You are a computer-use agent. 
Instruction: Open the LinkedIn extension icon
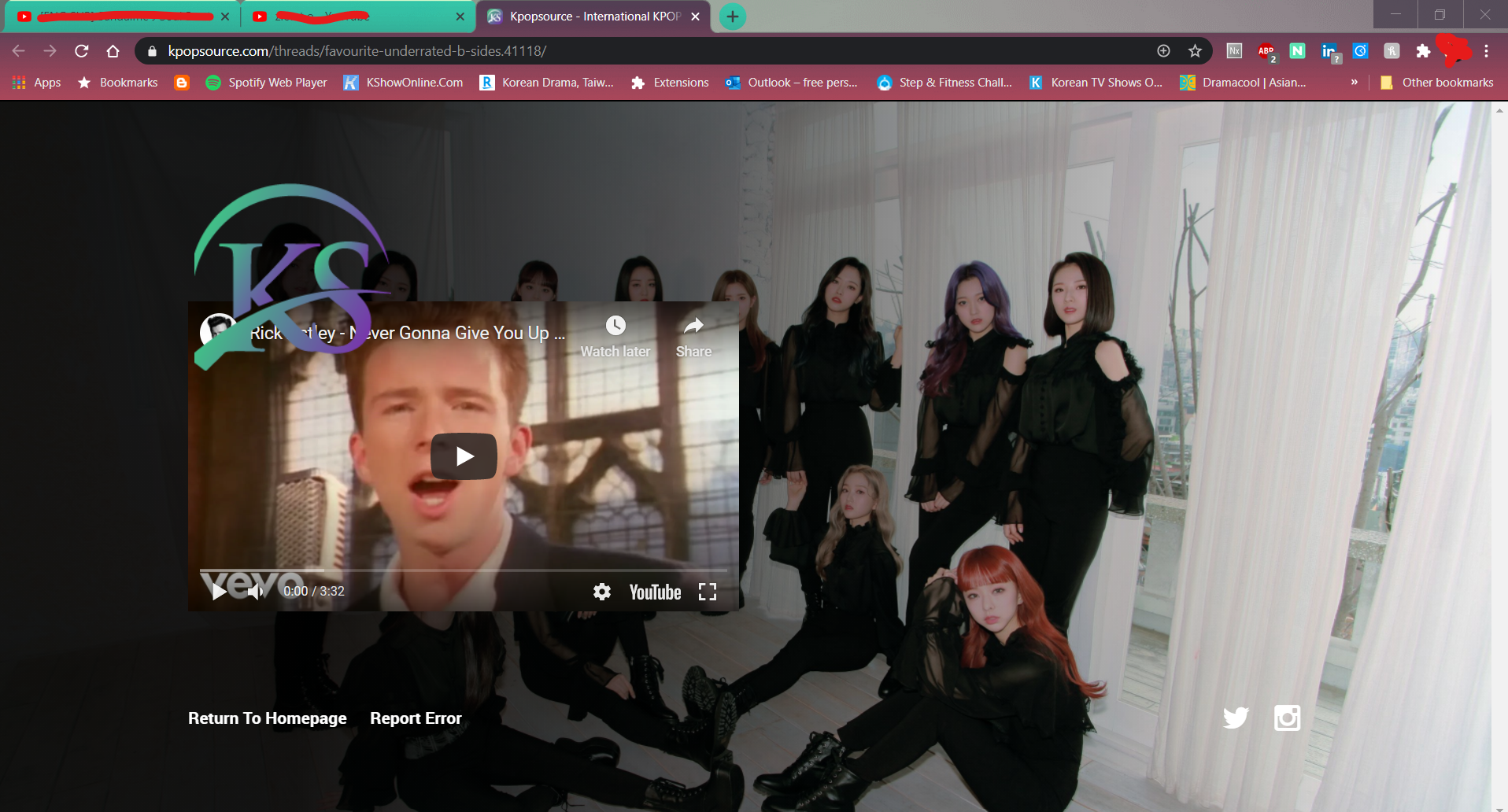1329,51
